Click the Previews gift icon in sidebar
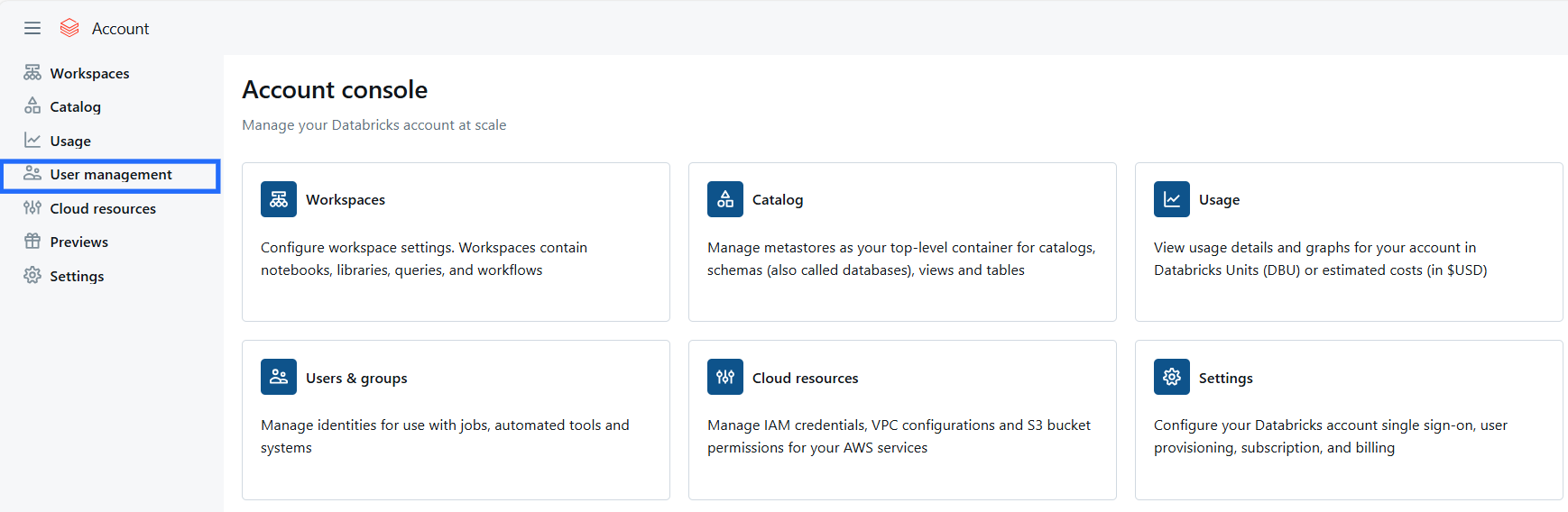 click(x=32, y=242)
